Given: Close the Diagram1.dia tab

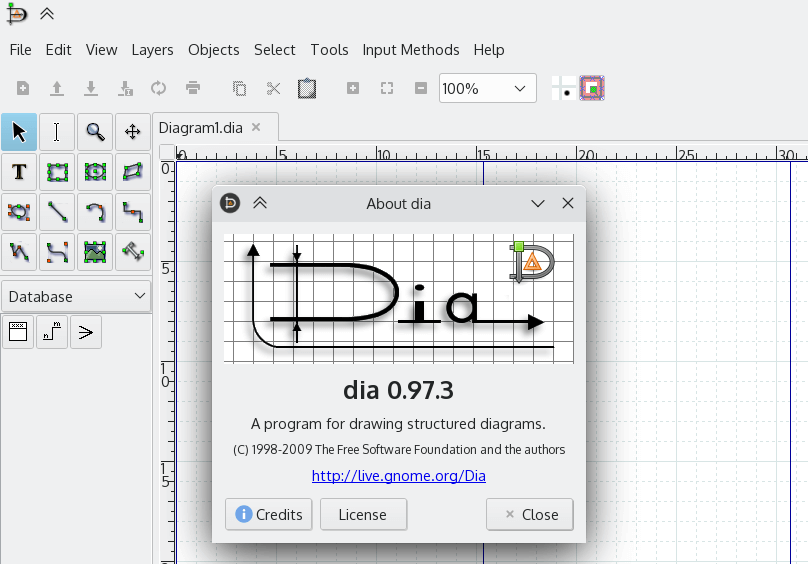Looking at the screenshot, I should tap(256, 127).
